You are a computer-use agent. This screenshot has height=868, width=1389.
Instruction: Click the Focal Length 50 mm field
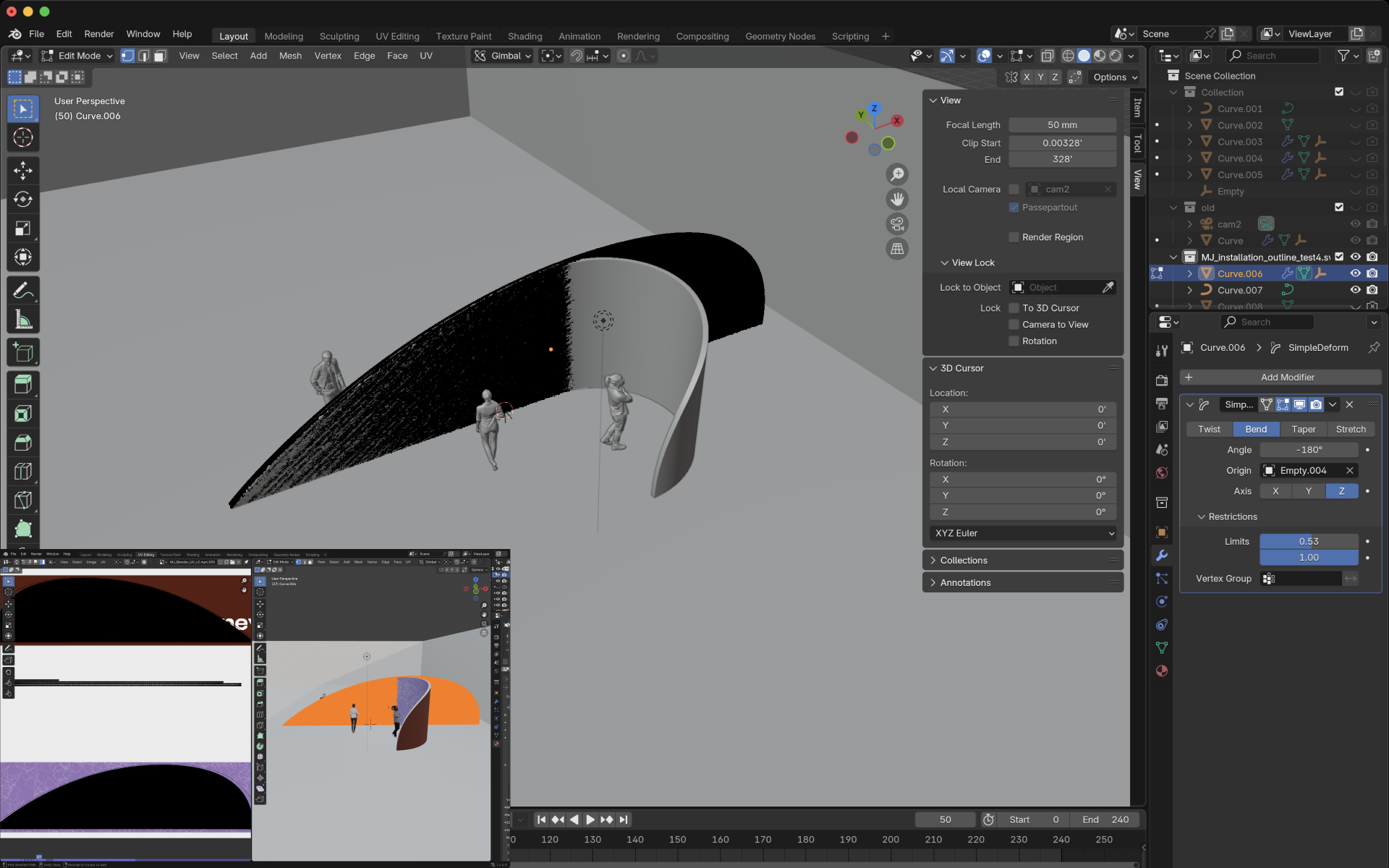[x=1062, y=125]
